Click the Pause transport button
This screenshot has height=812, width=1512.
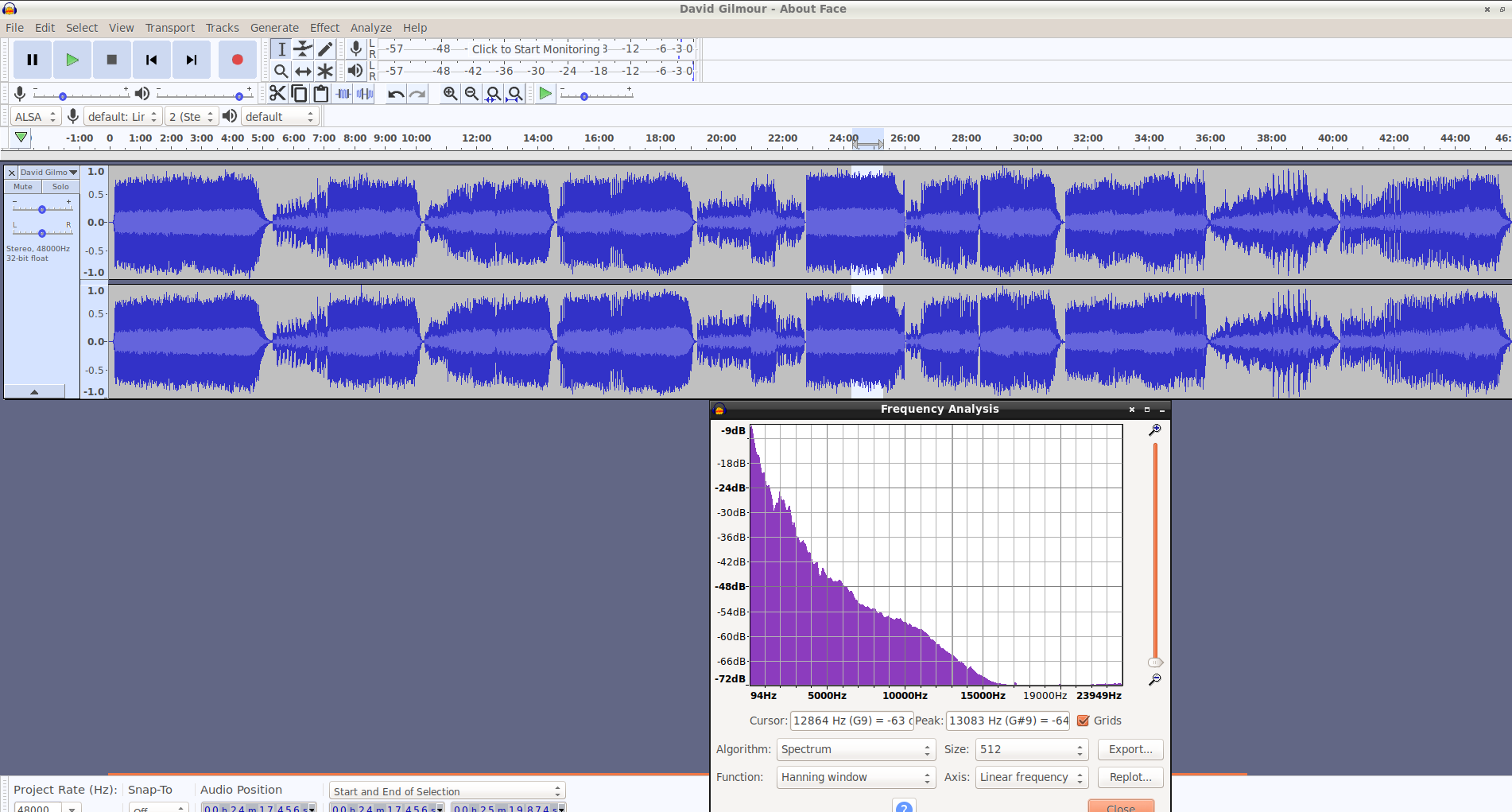pos(33,60)
